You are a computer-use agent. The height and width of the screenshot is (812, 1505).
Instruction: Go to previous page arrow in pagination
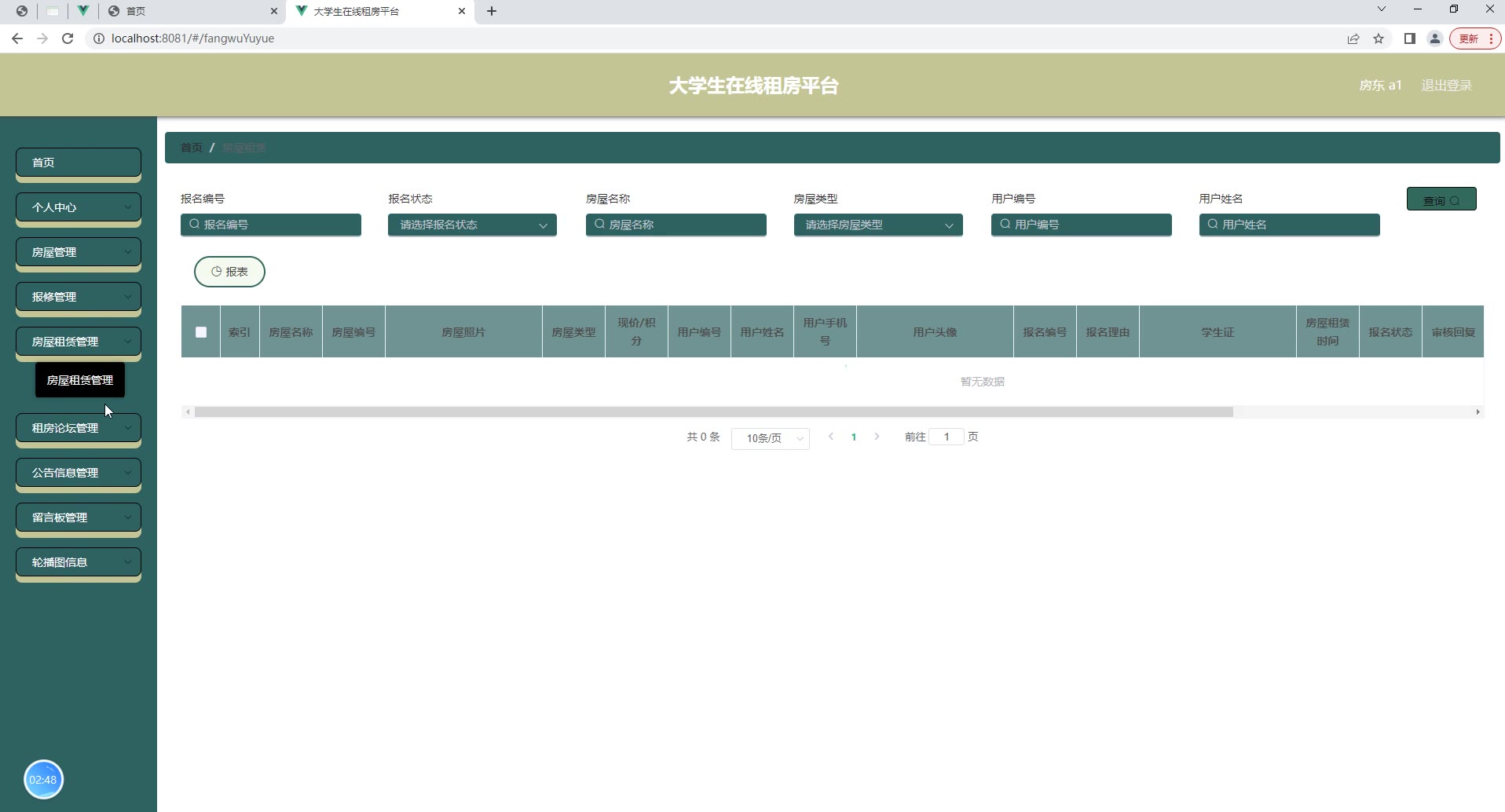pyautogui.click(x=830, y=437)
